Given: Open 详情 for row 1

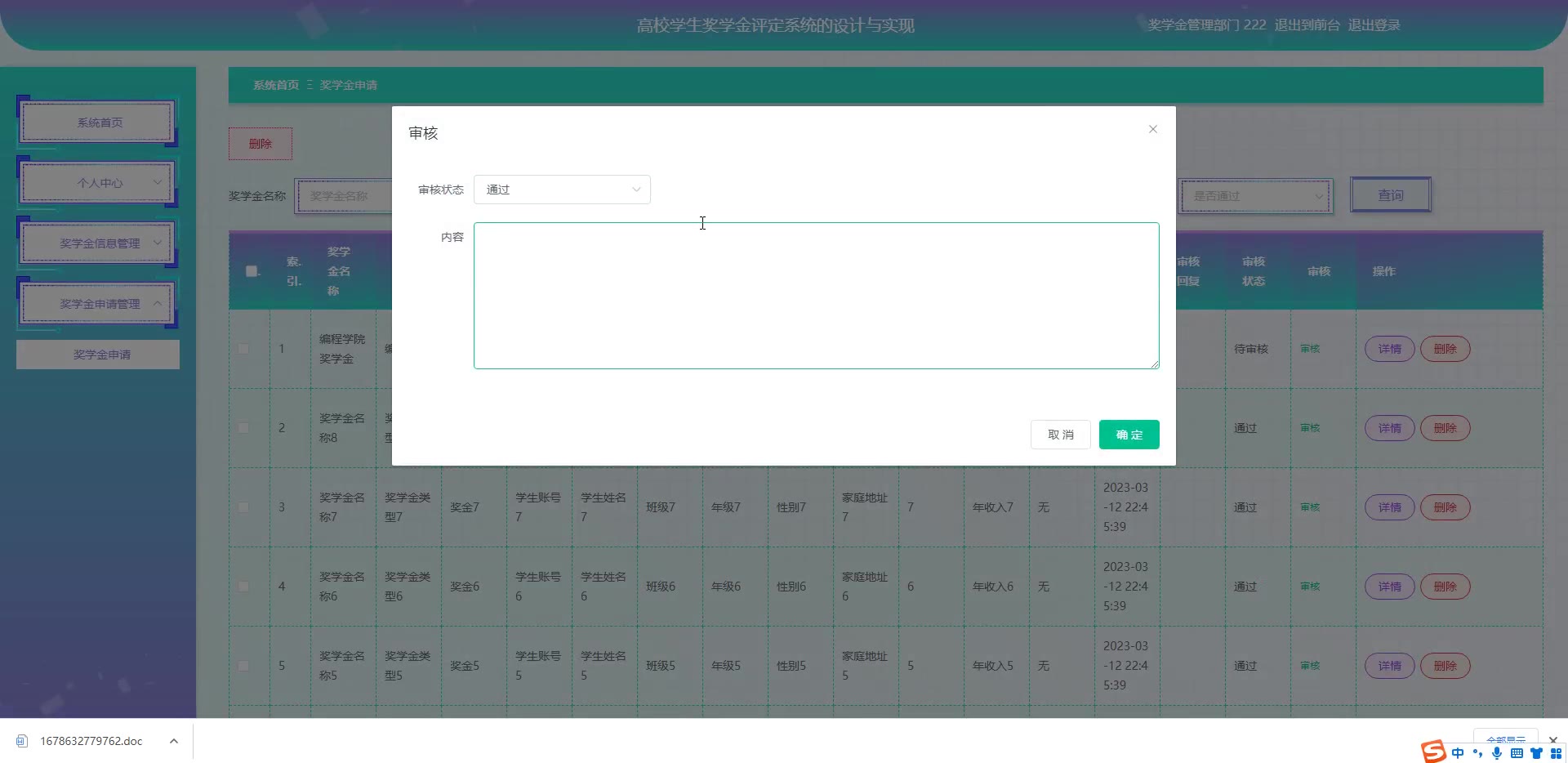Looking at the screenshot, I should [x=1389, y=349].
